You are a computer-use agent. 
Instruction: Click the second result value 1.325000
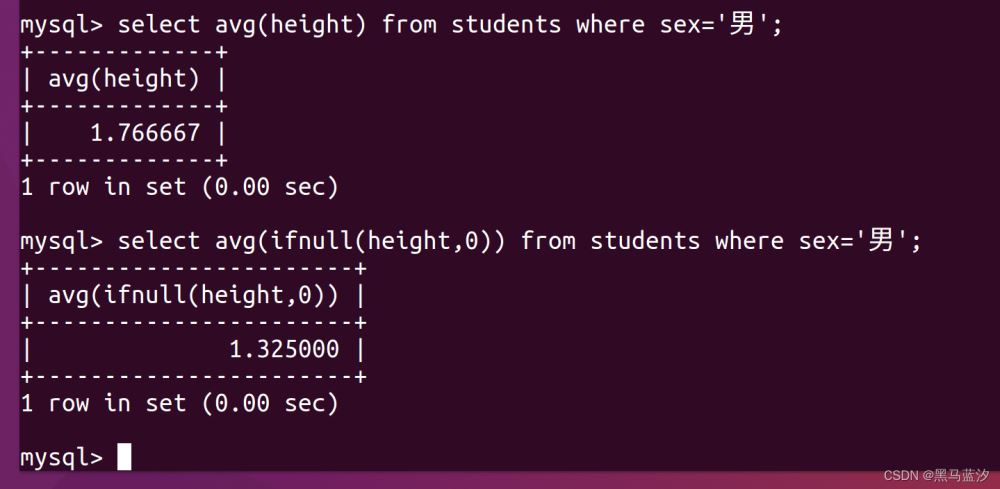[284, 349]
